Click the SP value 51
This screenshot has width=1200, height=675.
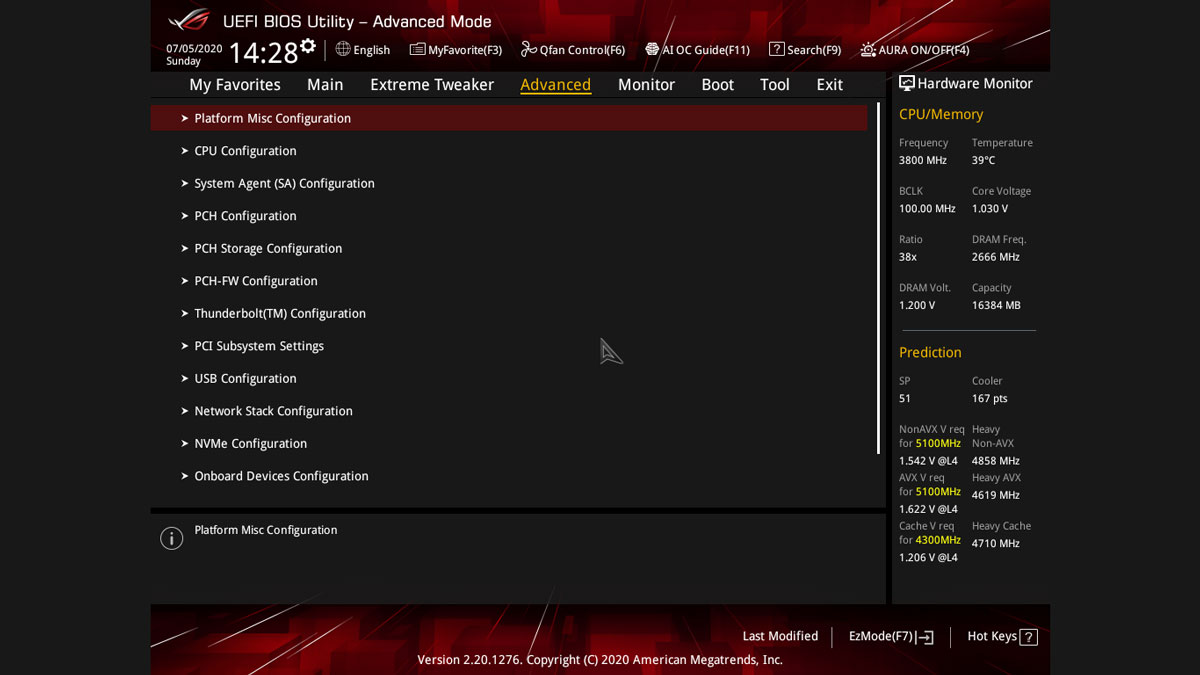pos(905,398)
